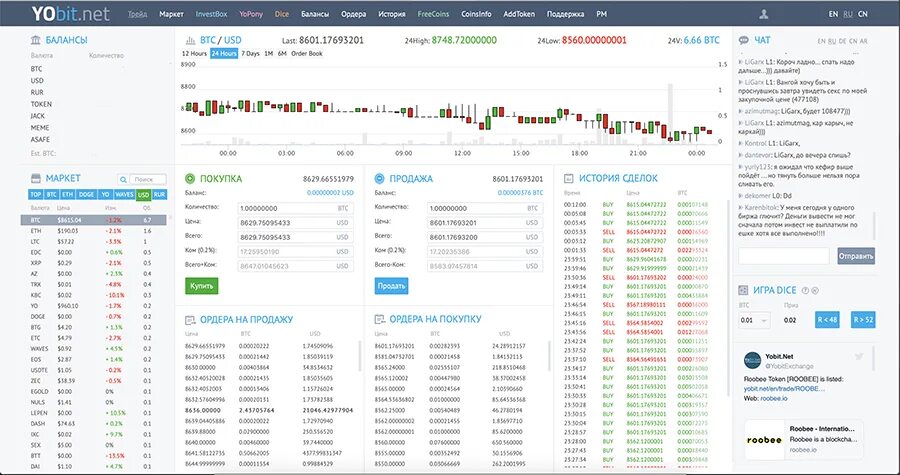
Task: Open CoinsInfo in top navigation
Action: 476,14
